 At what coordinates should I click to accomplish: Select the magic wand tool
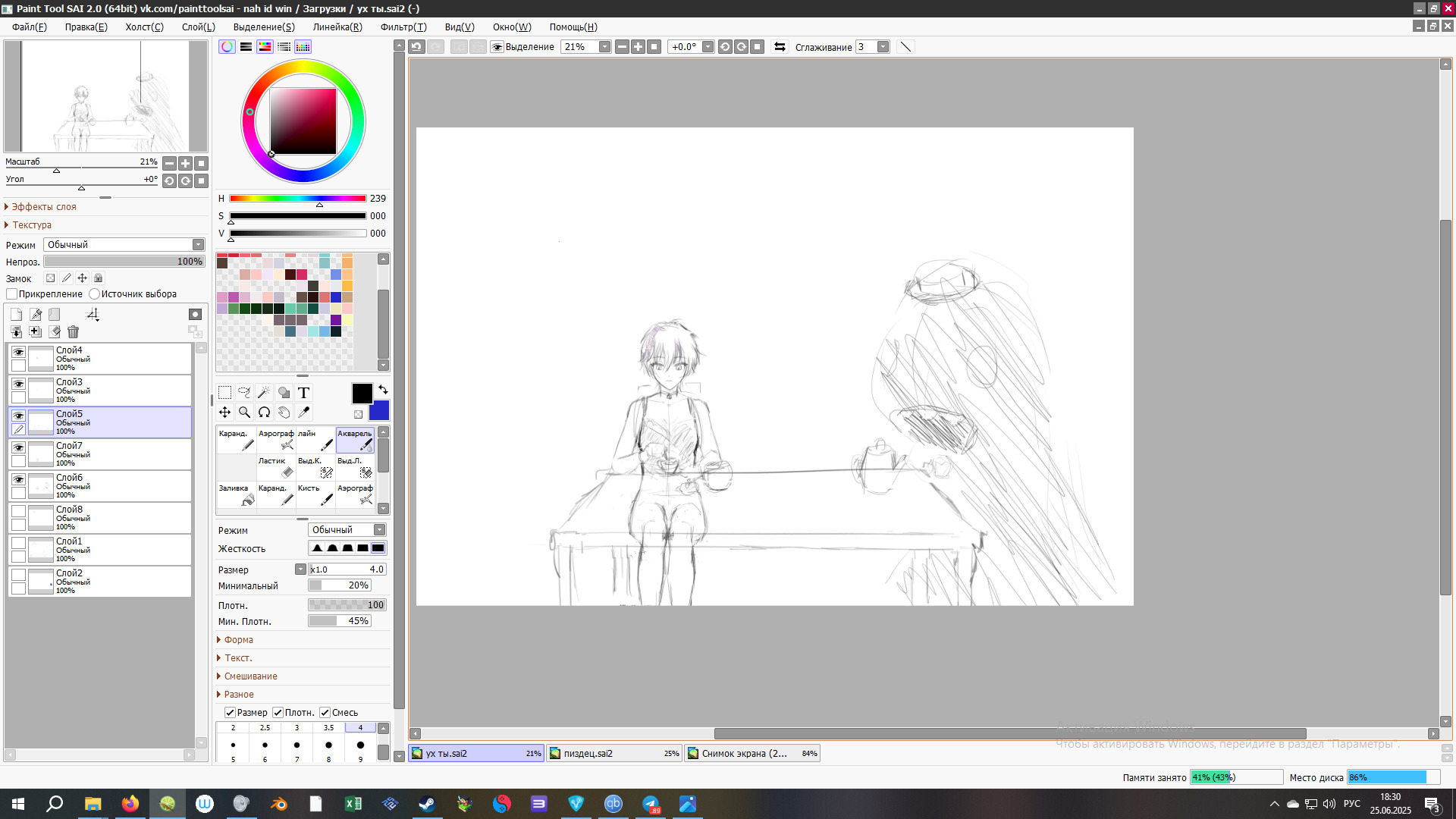[264, 393]
